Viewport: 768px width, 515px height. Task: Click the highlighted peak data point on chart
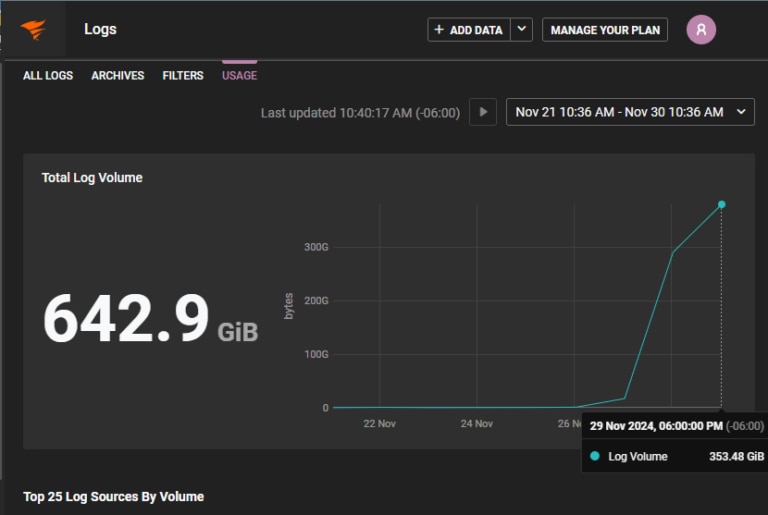point(721,204)
